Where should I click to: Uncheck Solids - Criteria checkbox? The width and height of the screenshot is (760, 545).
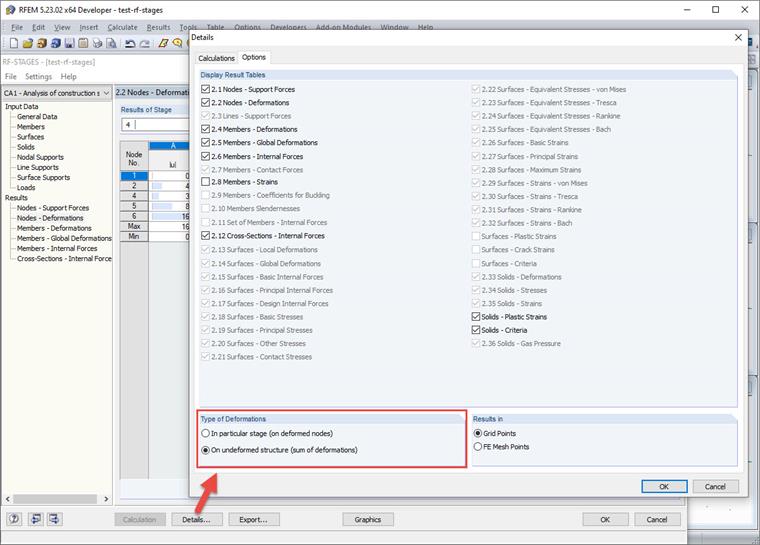coord(476,330)
